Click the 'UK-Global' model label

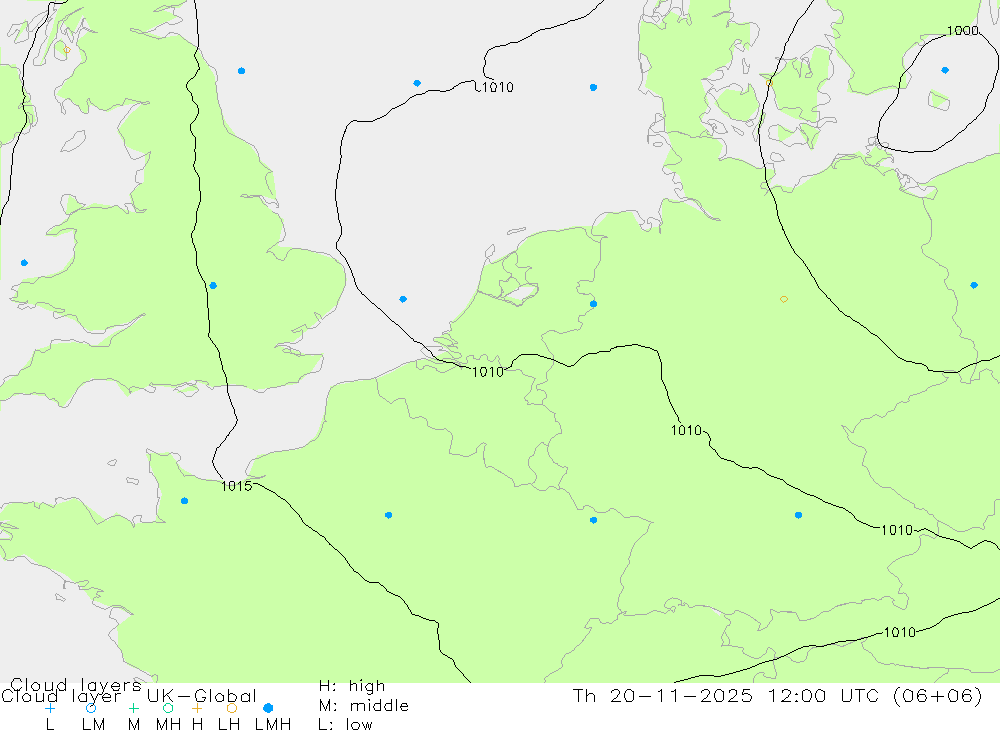point(202,696)
